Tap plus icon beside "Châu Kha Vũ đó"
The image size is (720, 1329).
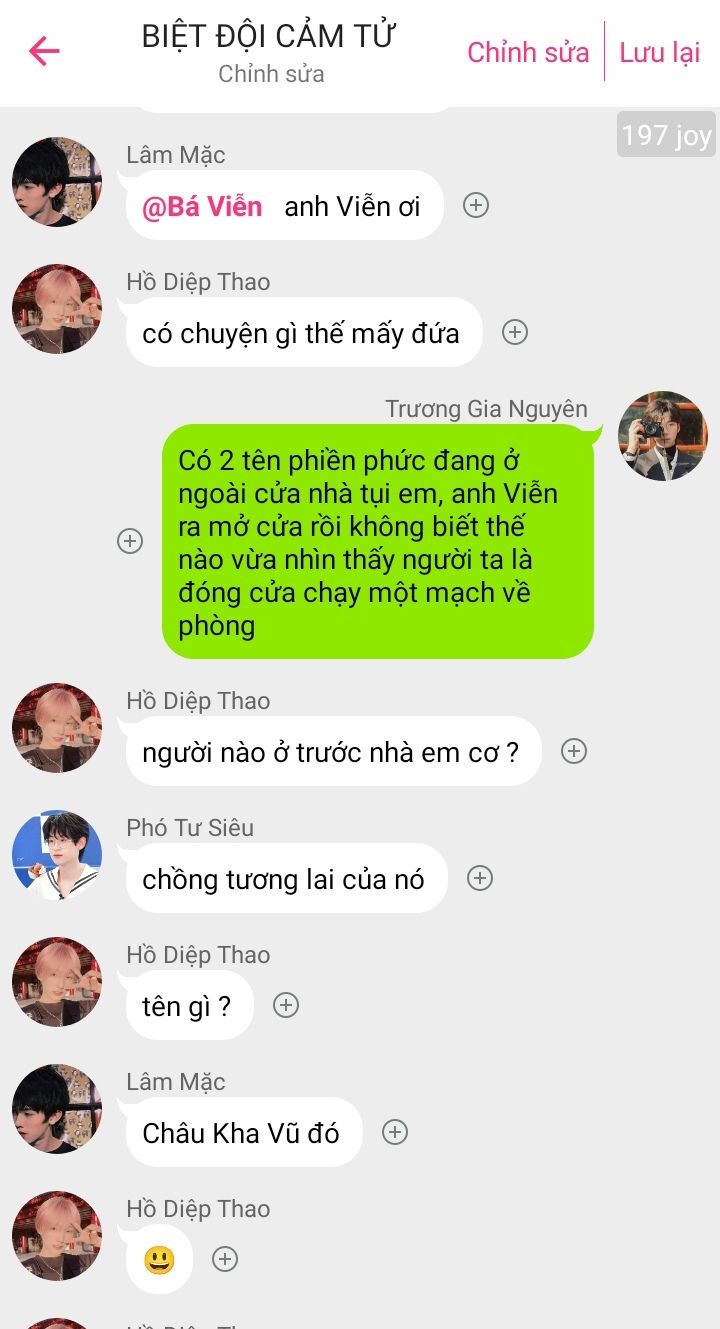396,1132
